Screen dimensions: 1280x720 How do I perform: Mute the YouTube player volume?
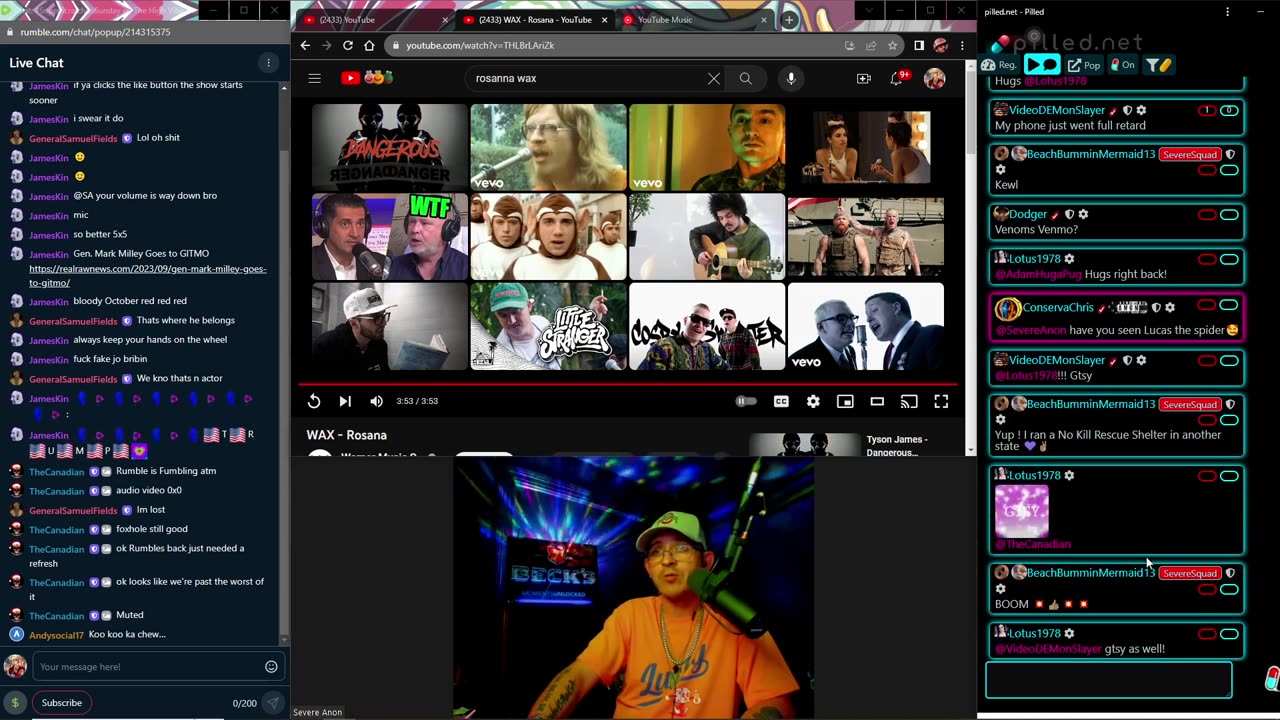(x=376, y=401)
